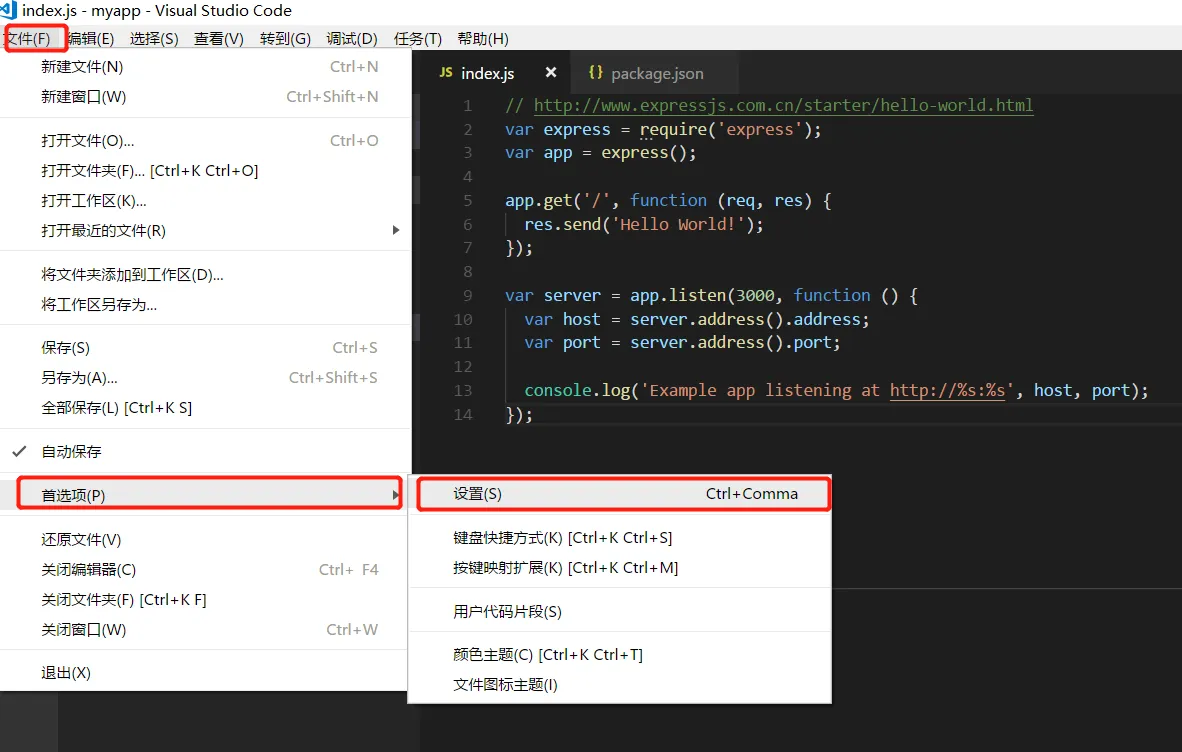Choose 新建文件(N) from the File menu
This screenshot has width=1182, height=752.
pyautogui.click(x=206, y=67)
